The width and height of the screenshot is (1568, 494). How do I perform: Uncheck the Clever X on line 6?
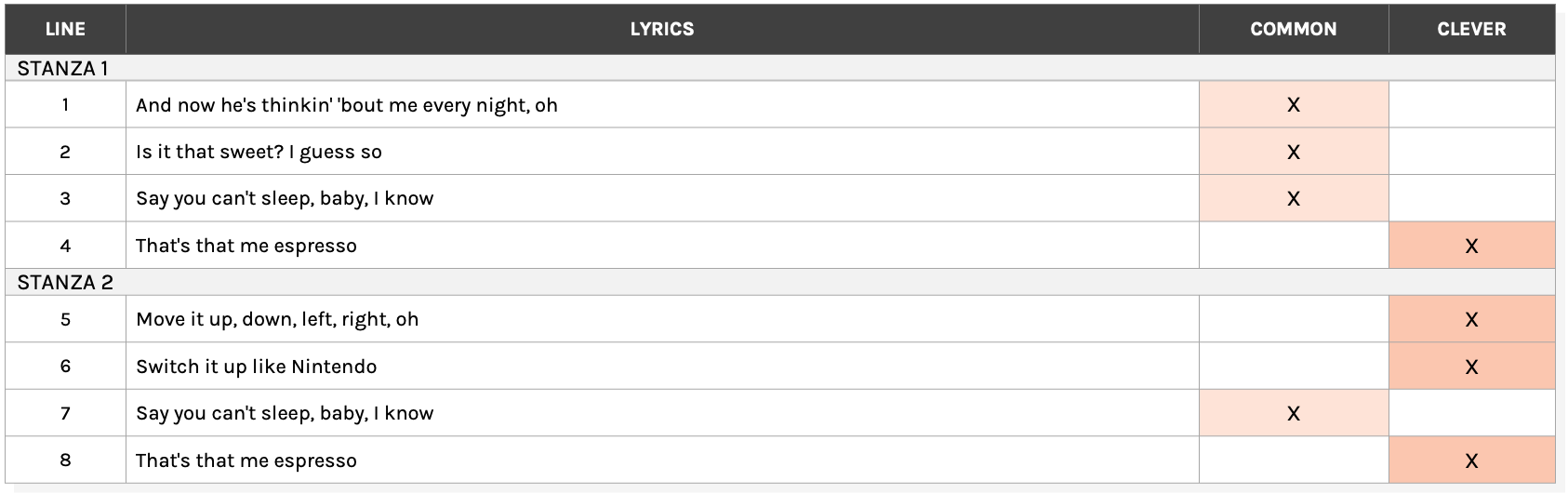1470,367
